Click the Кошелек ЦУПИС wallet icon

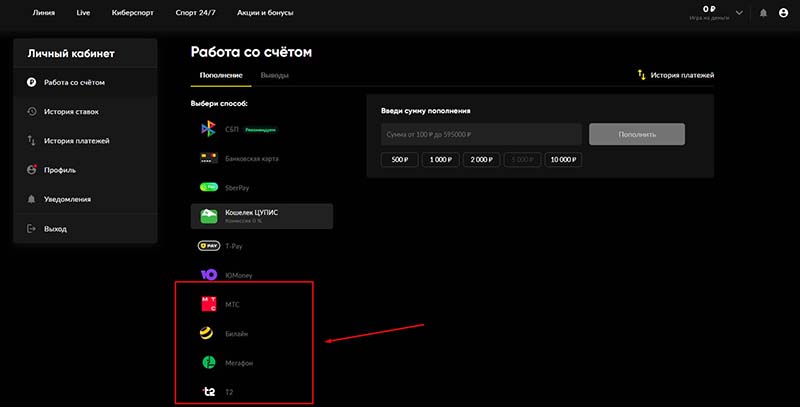[x=209, y=216]
